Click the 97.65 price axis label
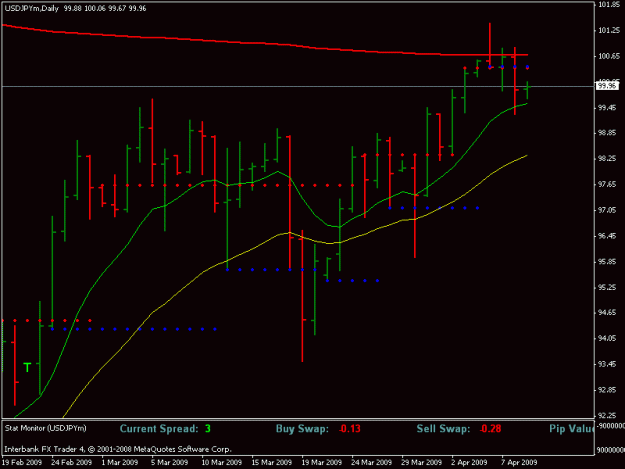Screen dimensions: 625x469 (609, 184)
